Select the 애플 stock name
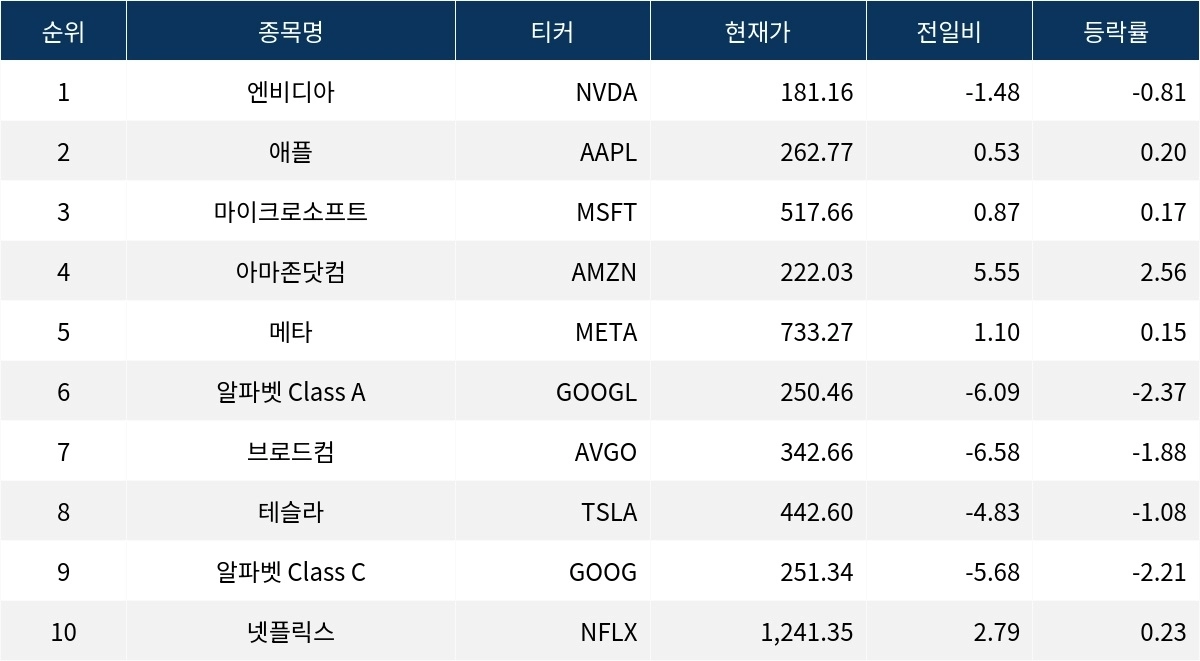This screenshot has height=661, width=1200. pos(290,152)
